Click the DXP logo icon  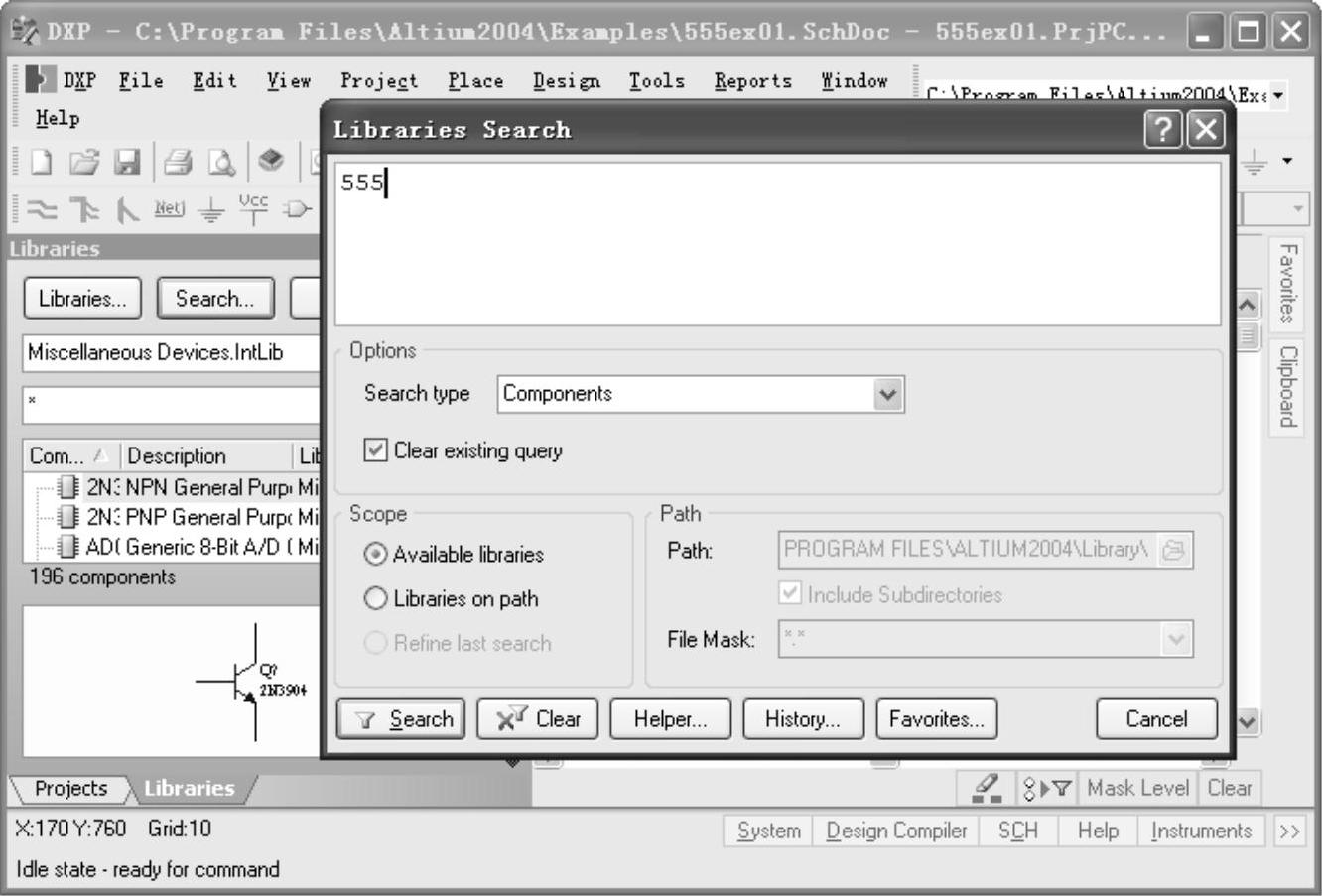pos(40,80)
